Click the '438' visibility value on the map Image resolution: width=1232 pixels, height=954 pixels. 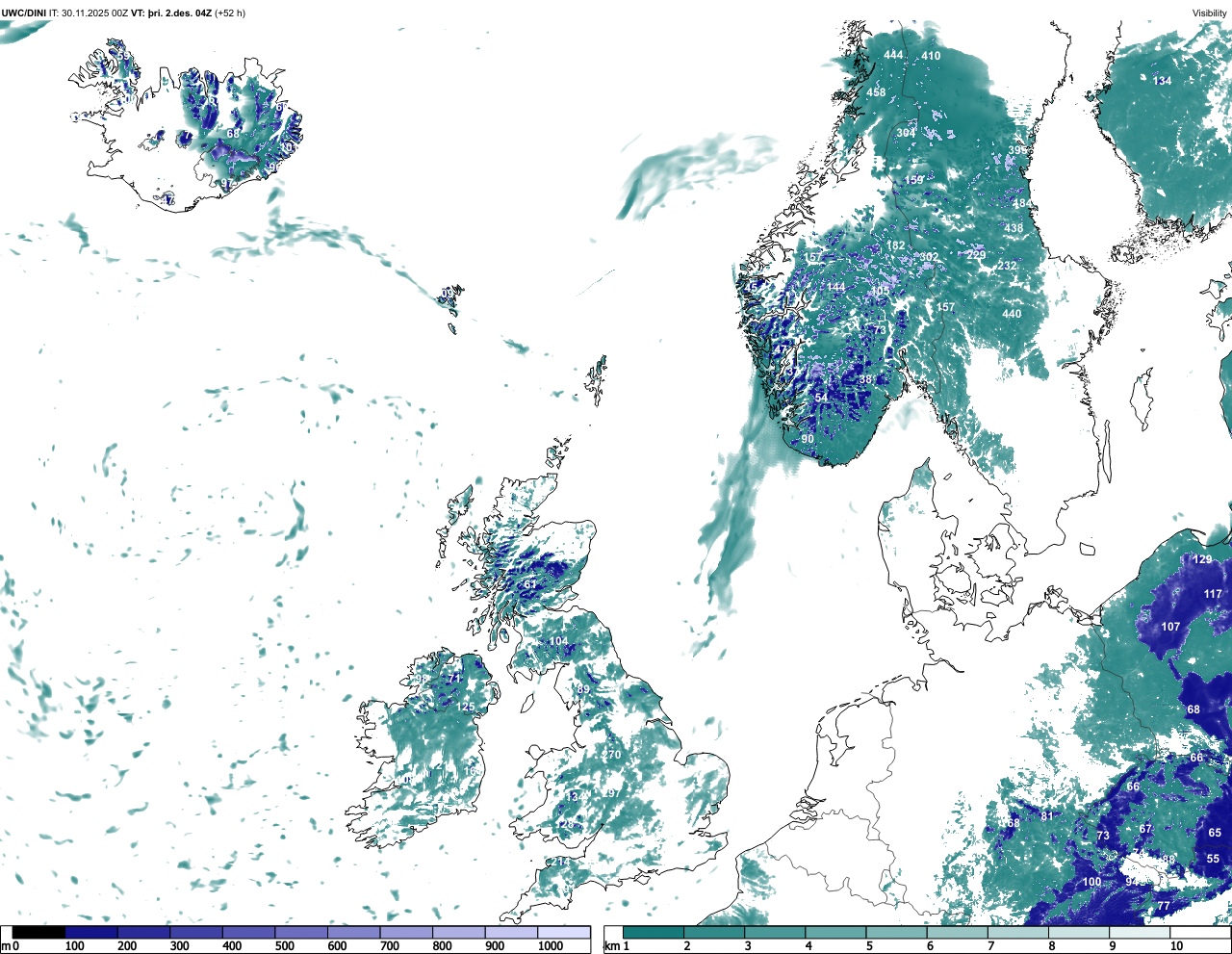pos(1014,228)
